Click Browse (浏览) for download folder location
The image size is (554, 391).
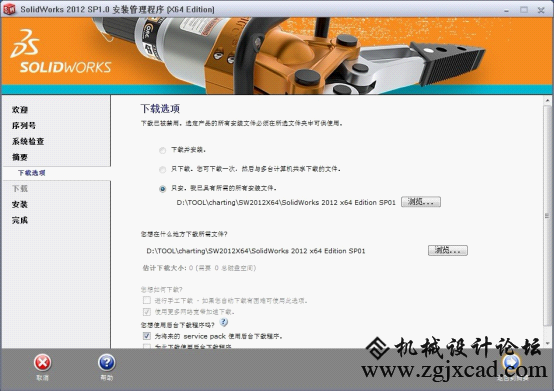[448, 250]
